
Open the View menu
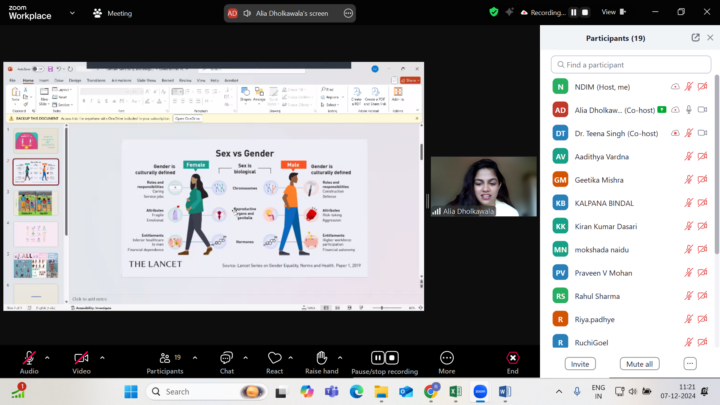pyautogui.click(x=609, y=12)
